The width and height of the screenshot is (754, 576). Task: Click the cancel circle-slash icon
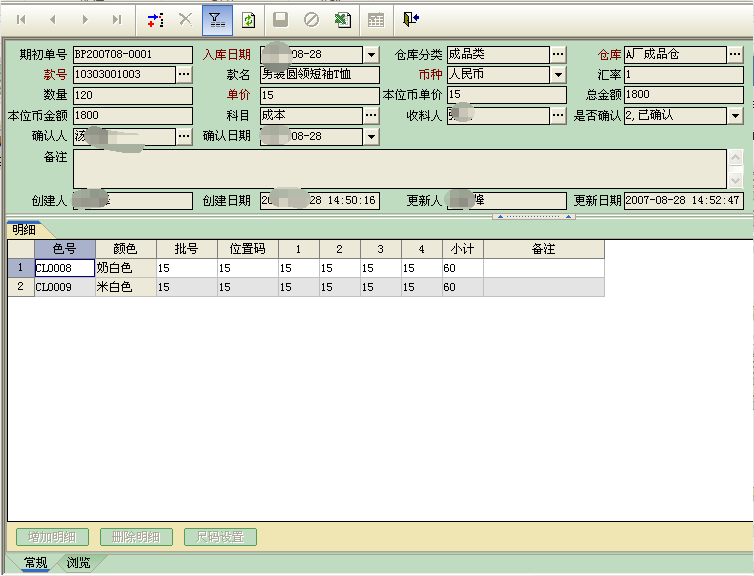pyautogui.click(x=311, y=19)
